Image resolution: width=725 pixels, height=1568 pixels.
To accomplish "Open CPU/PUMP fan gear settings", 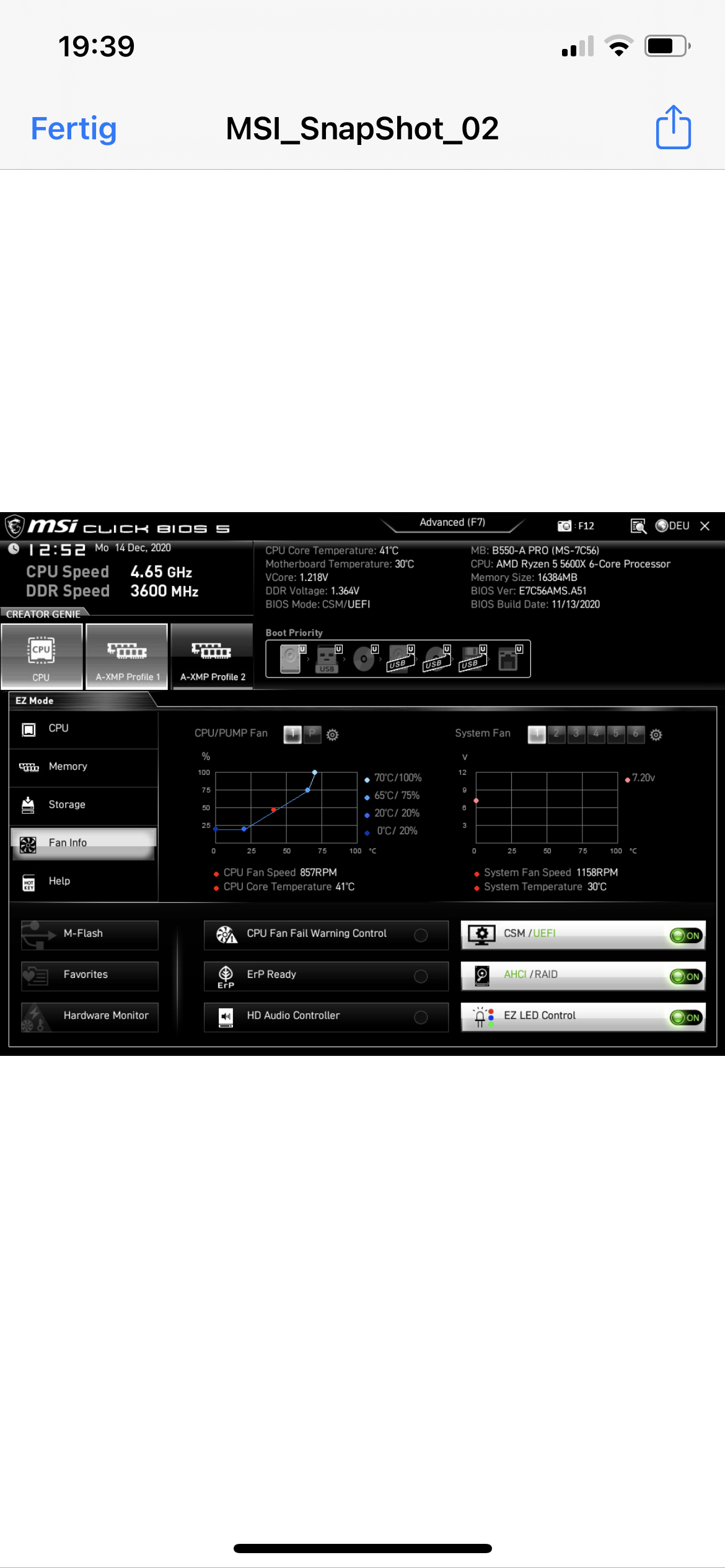I will pyautogui.click(x=333, y=735).
